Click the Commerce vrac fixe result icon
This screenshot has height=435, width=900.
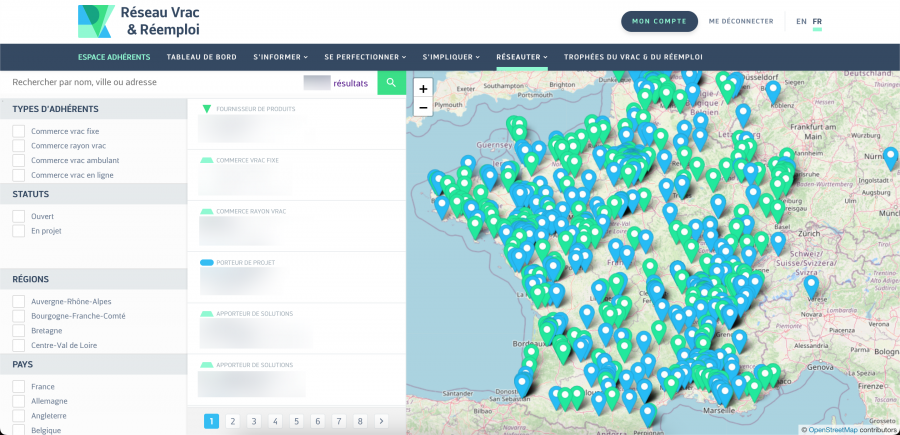point(207,160)
